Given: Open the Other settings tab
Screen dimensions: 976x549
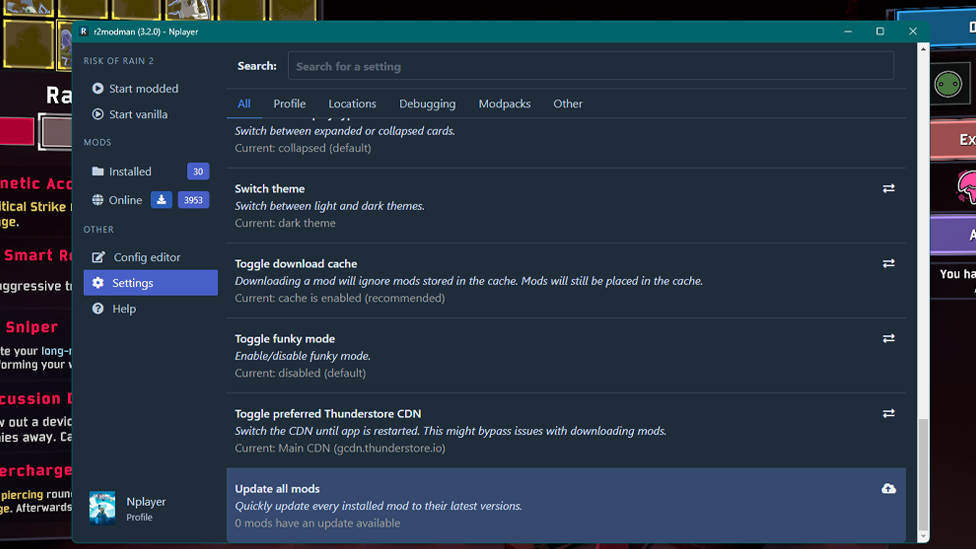Looking at the screenshot, I should 568,104.
